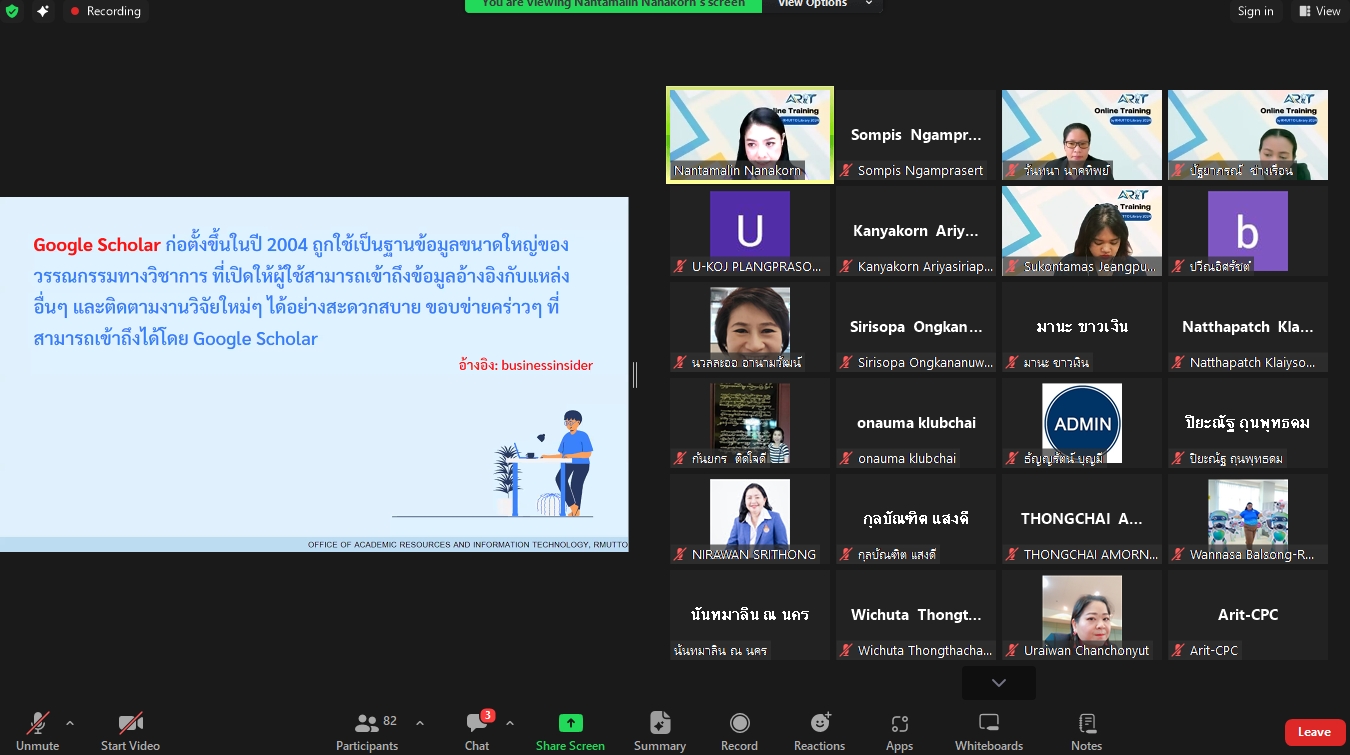Viewport: 1350px width, 755px height.
Task: Select Sirisopa Ongkananuw tile
Action: click(916, 327)
